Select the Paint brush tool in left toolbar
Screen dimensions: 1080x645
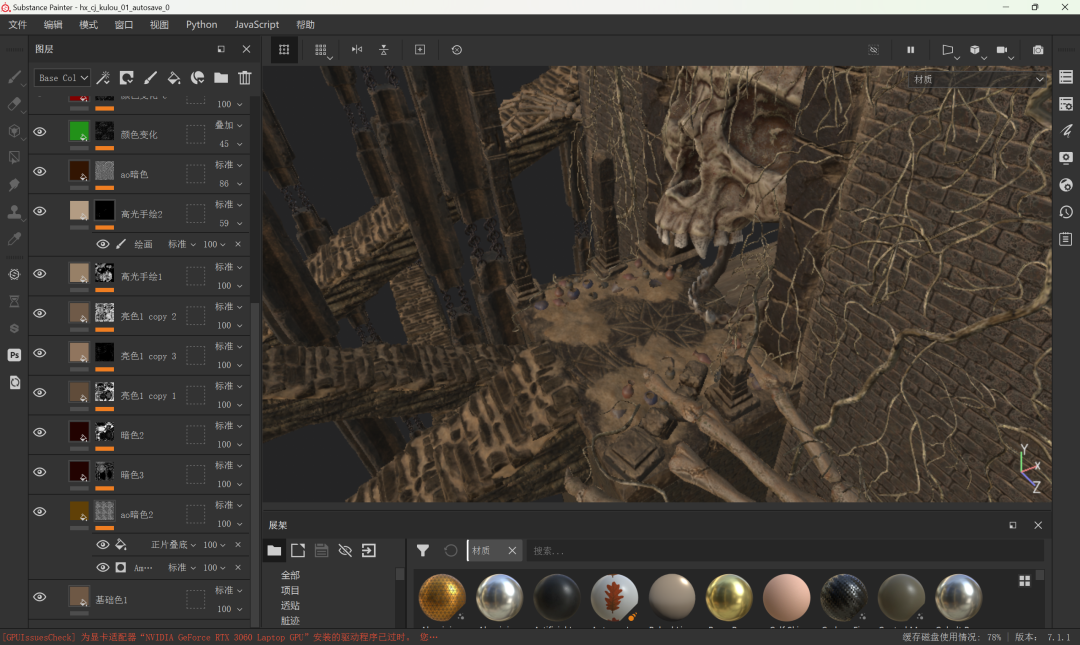(x=15, y=77)
